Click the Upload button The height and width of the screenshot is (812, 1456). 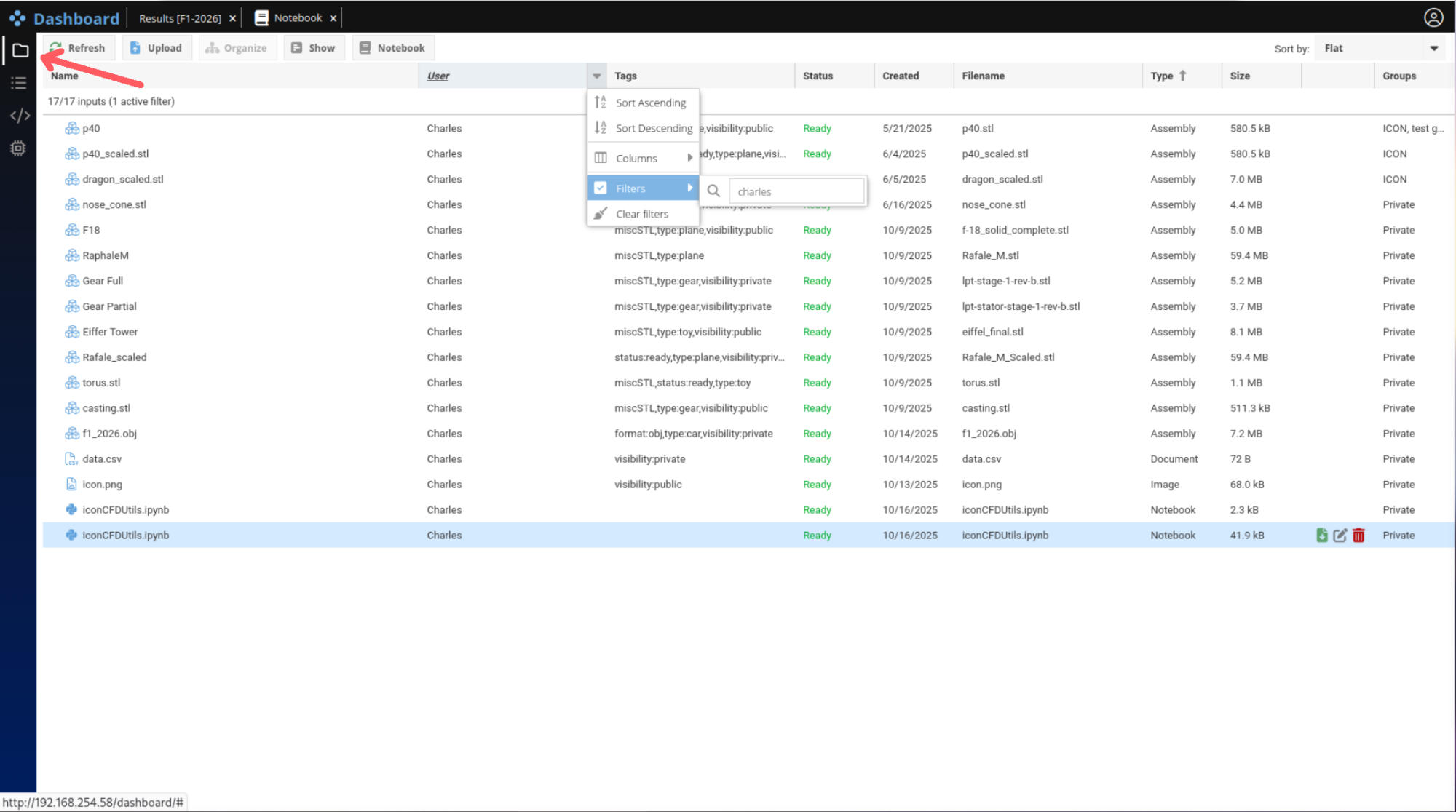pos(157,48)
